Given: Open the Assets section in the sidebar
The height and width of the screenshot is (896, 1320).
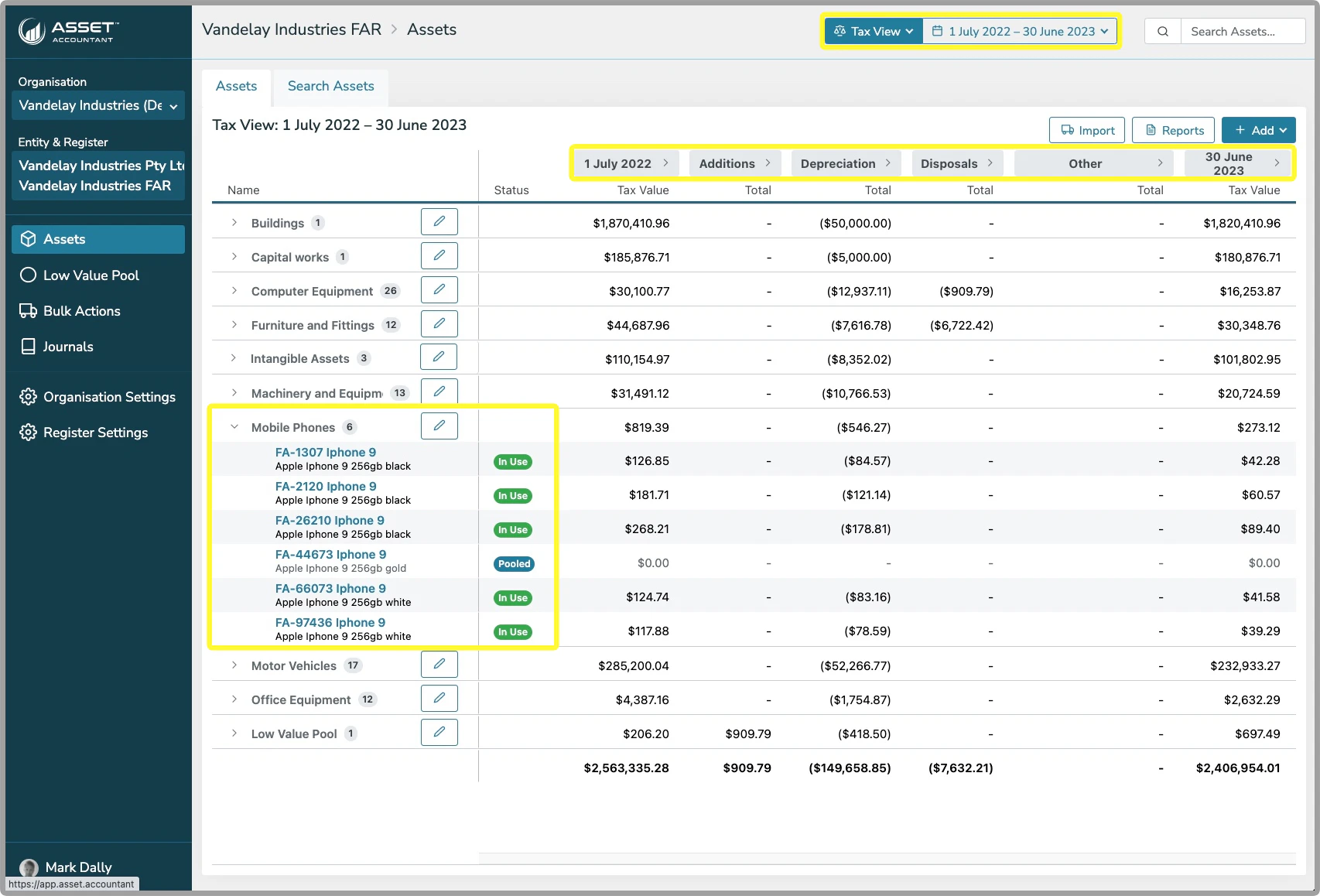Looking at the screenshot, I should (x=65, y=239).
